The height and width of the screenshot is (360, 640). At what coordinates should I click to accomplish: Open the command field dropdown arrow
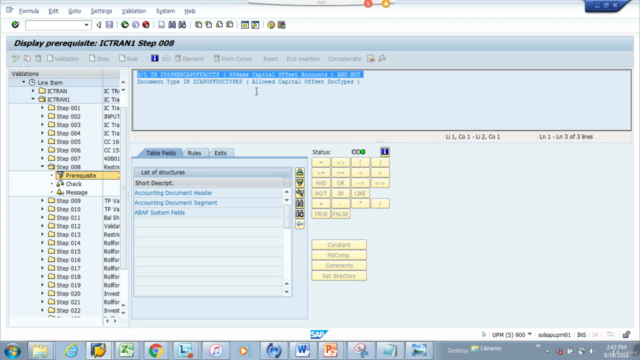tap(86, 25)
